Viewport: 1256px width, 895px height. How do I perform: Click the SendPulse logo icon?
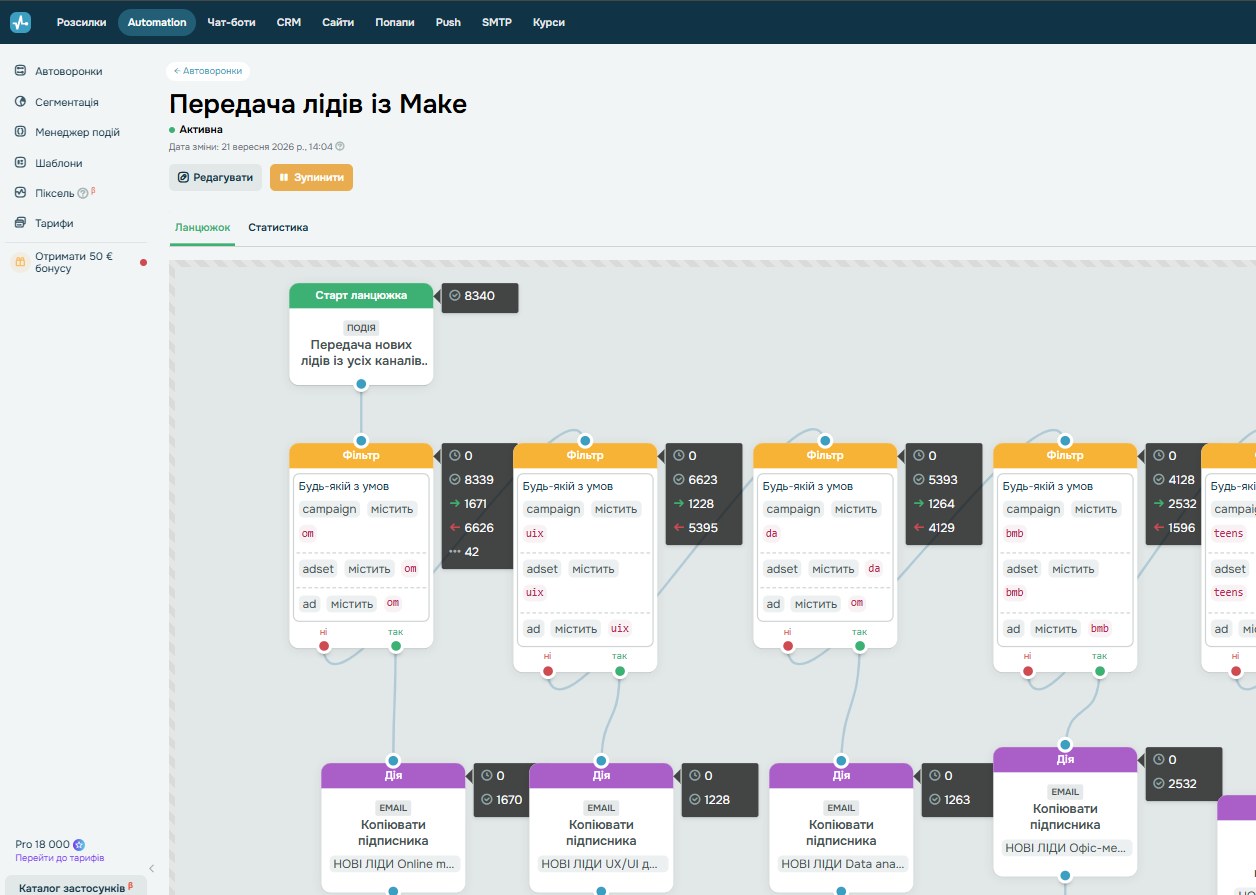(21, 22)
